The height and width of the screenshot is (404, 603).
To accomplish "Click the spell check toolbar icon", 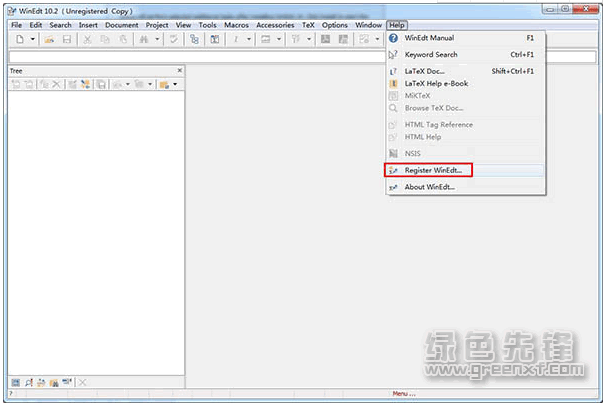I will [174, 39].
